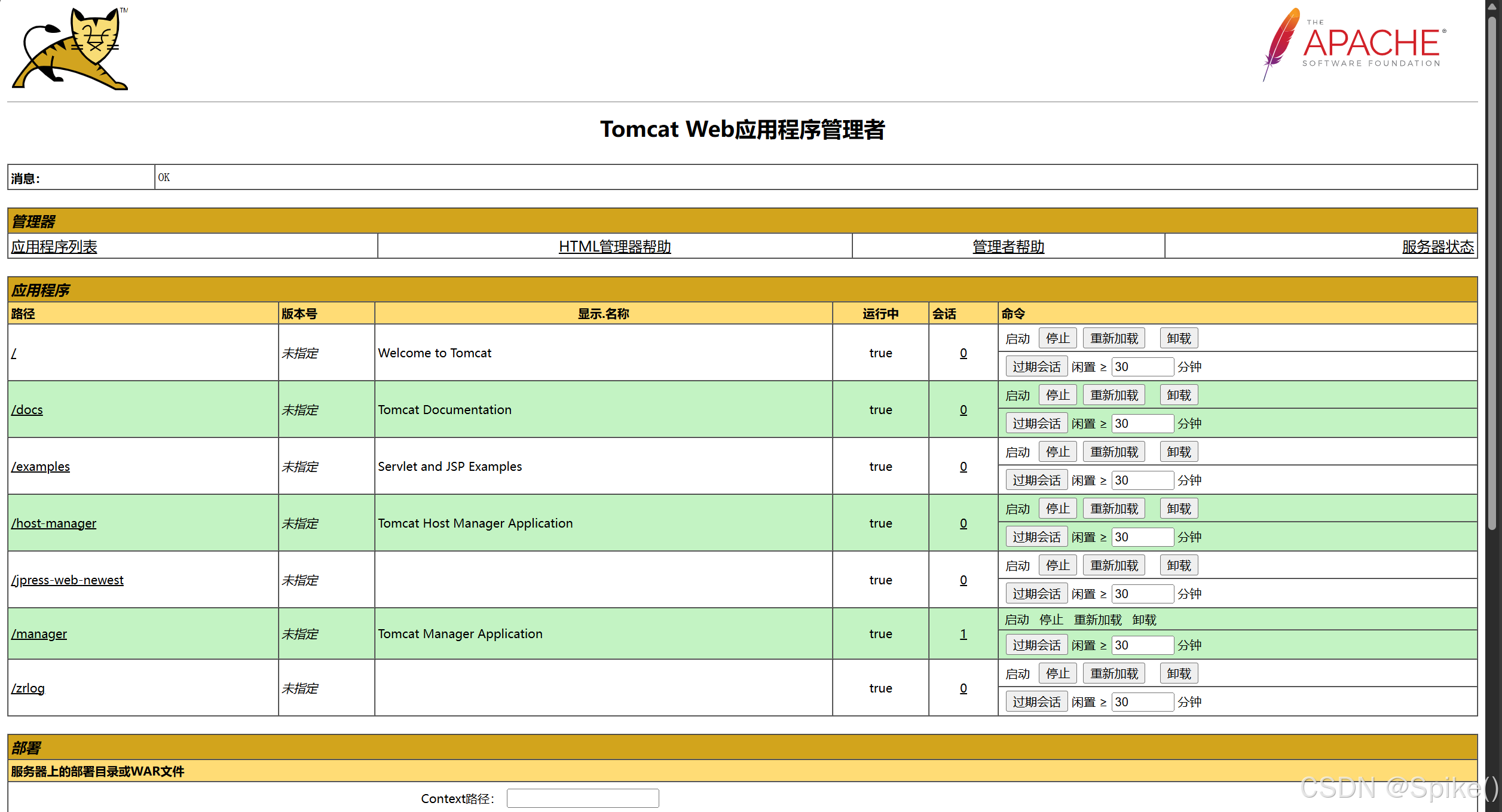Screen dimensions: 1502x812
Task: Reload the /zrlog application
Action: [x=1114, y=673]
